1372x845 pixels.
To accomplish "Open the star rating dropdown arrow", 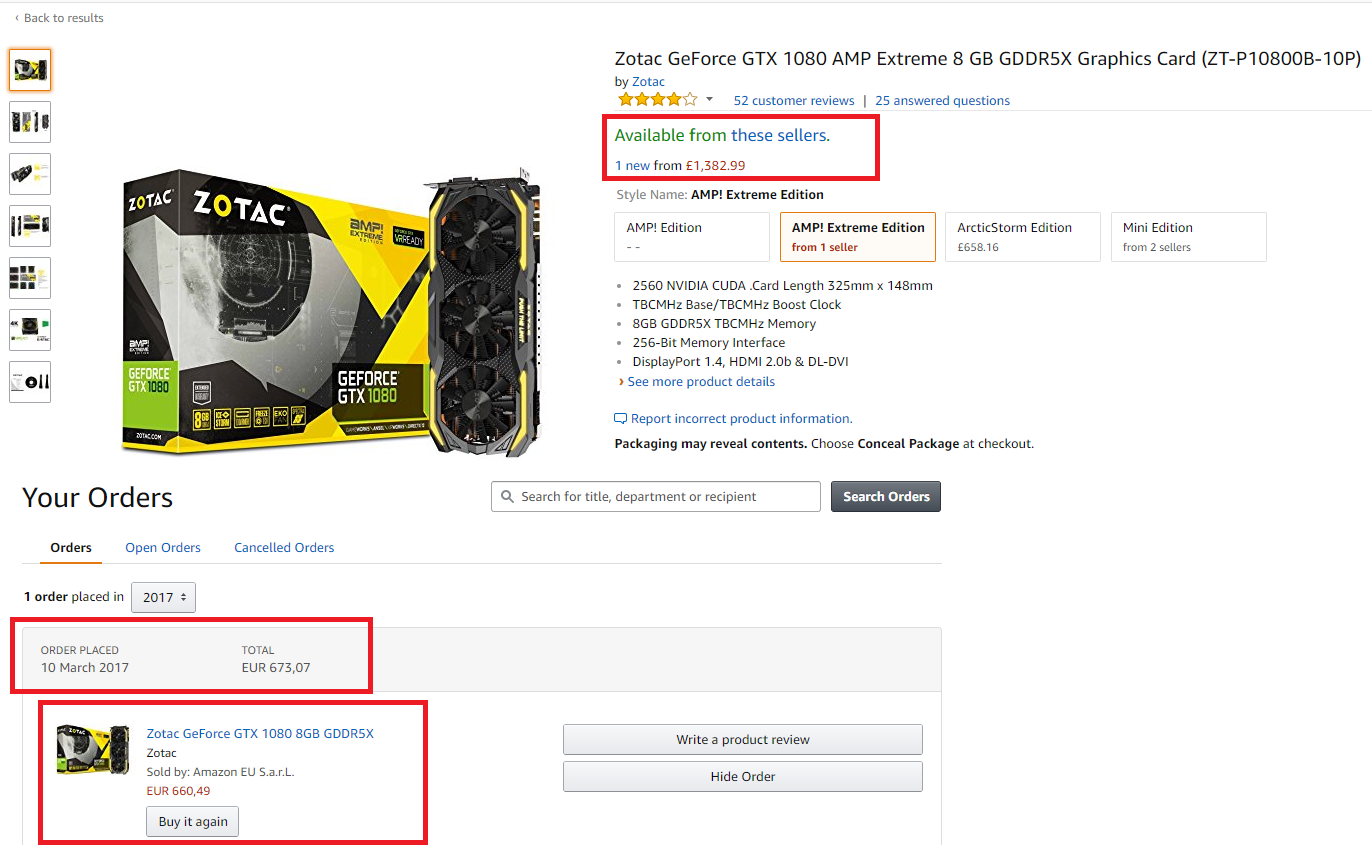I will pyautogui.click(x=709, y=100).
